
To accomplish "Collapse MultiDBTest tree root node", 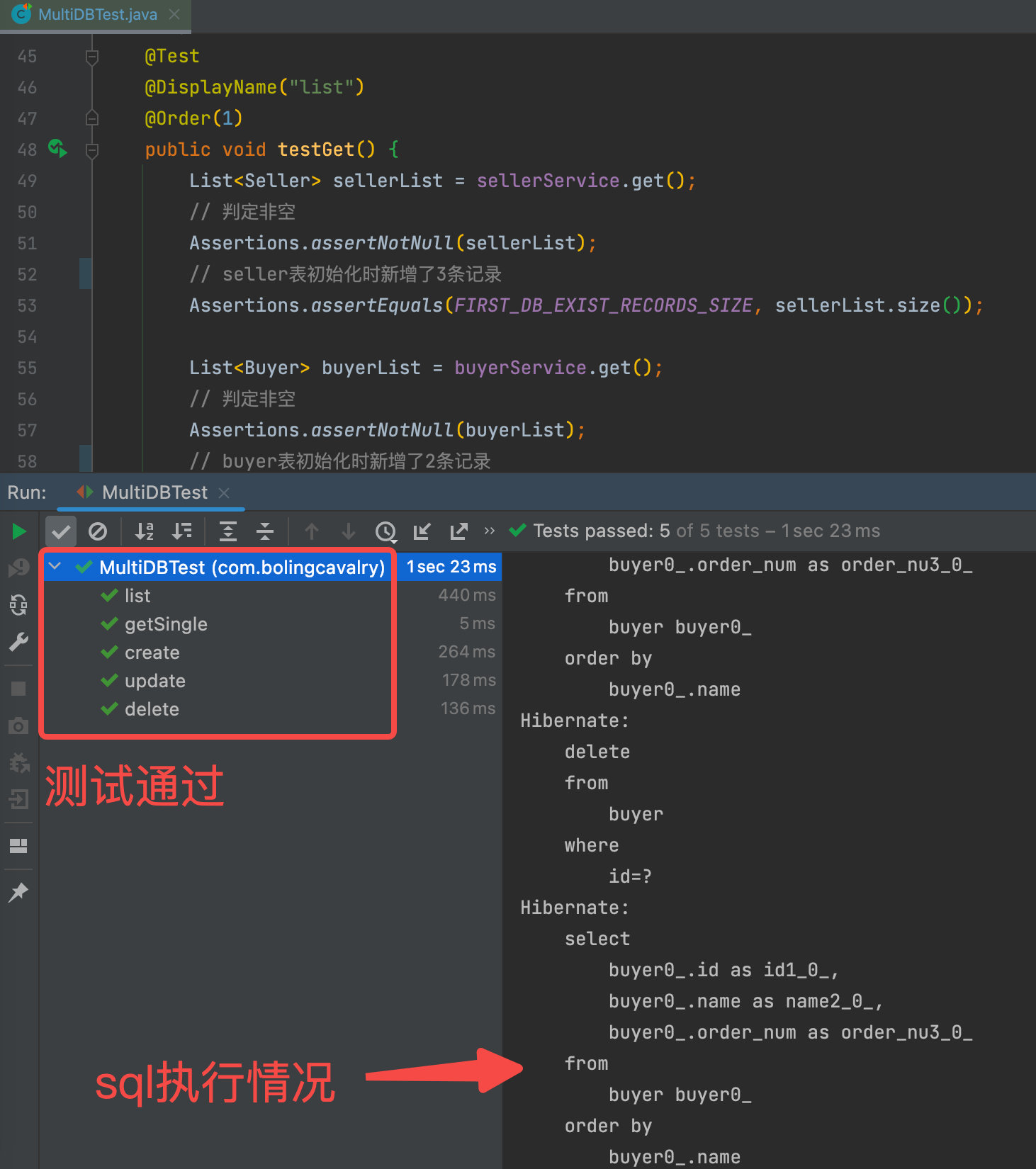I will pyautogui.click(x=55, y=567).
